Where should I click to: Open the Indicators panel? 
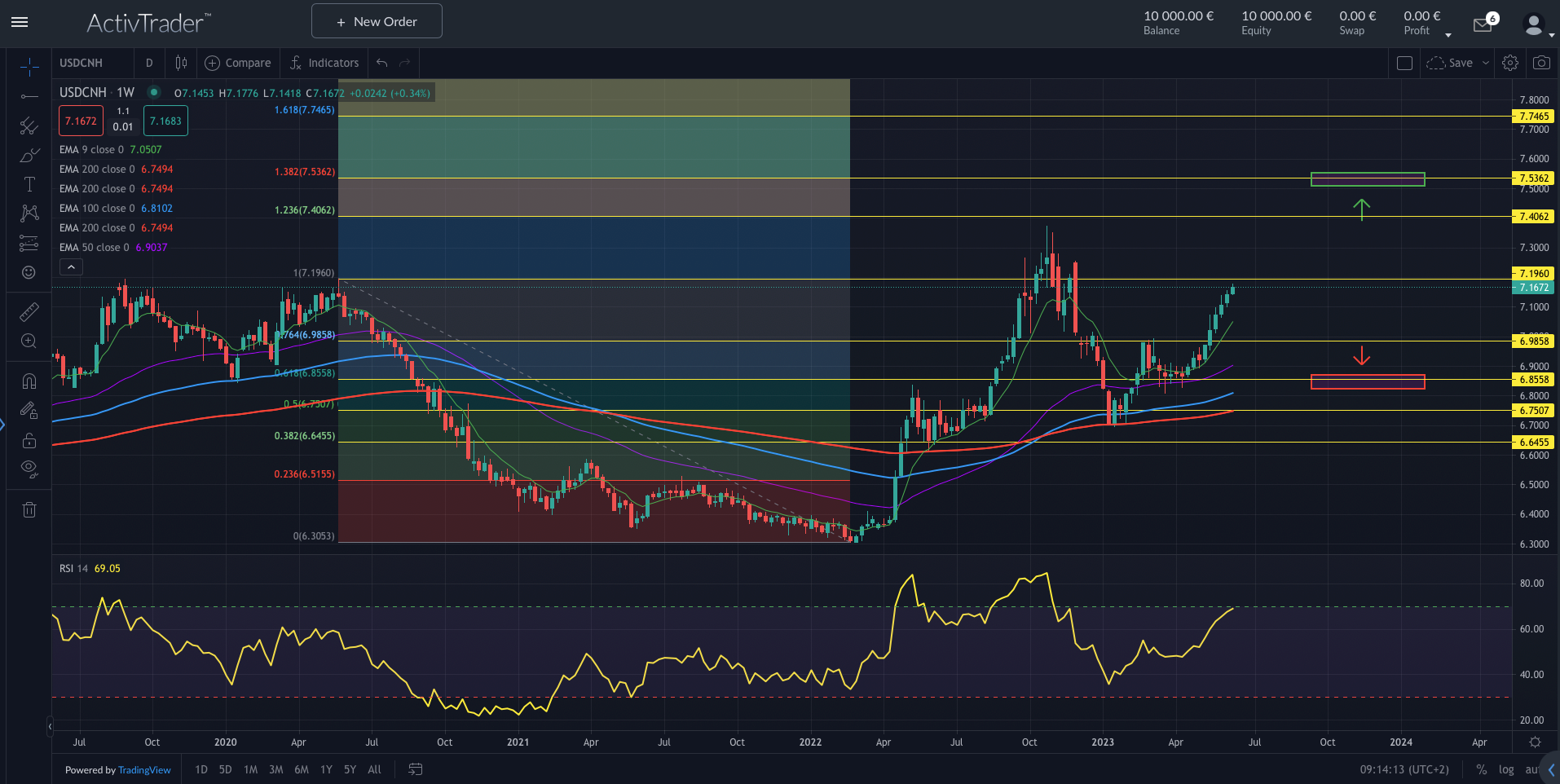[324, 63]
